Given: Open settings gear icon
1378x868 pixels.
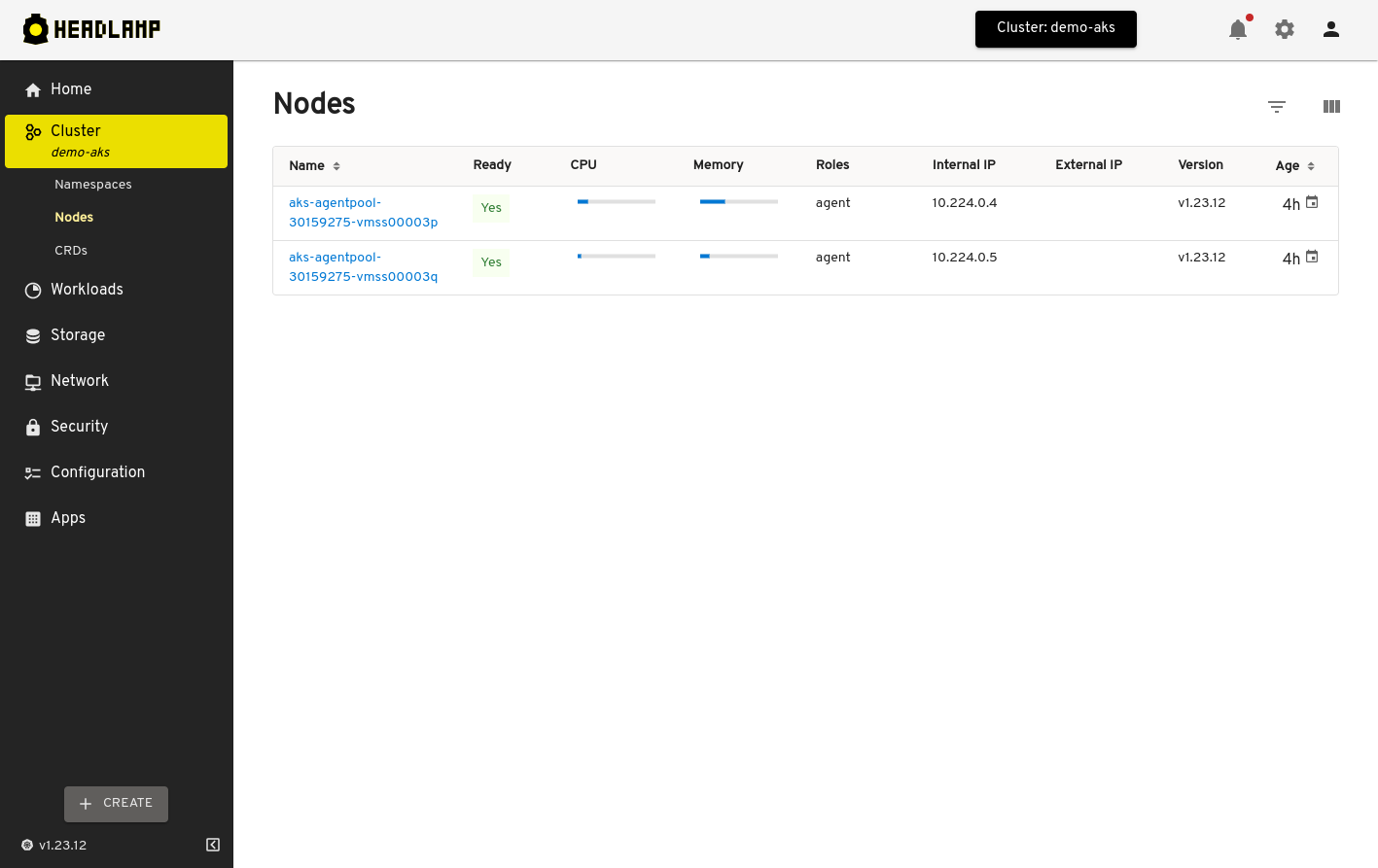Looking at the screenshot, I should (1285, 29).
